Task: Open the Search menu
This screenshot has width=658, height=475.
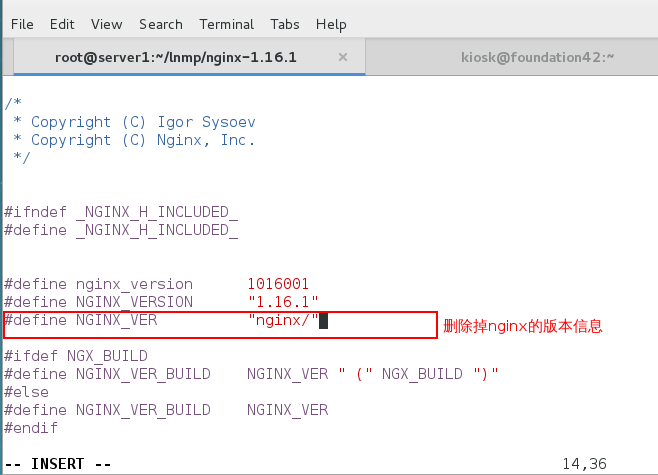Action: (x=161, y=24)
